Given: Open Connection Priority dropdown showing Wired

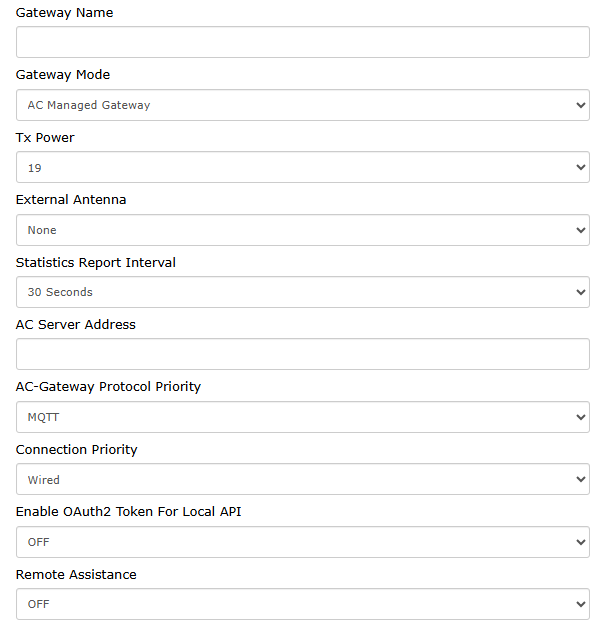Looking at the screenshot, I should tap(303, 479).
